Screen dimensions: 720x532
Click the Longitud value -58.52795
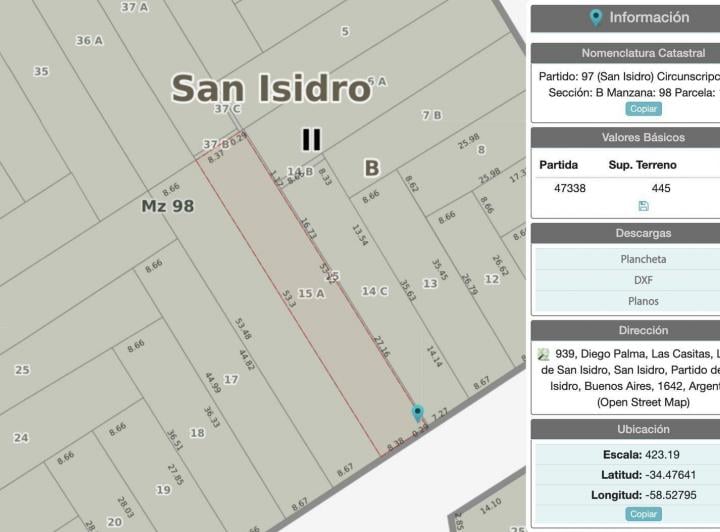670,495
